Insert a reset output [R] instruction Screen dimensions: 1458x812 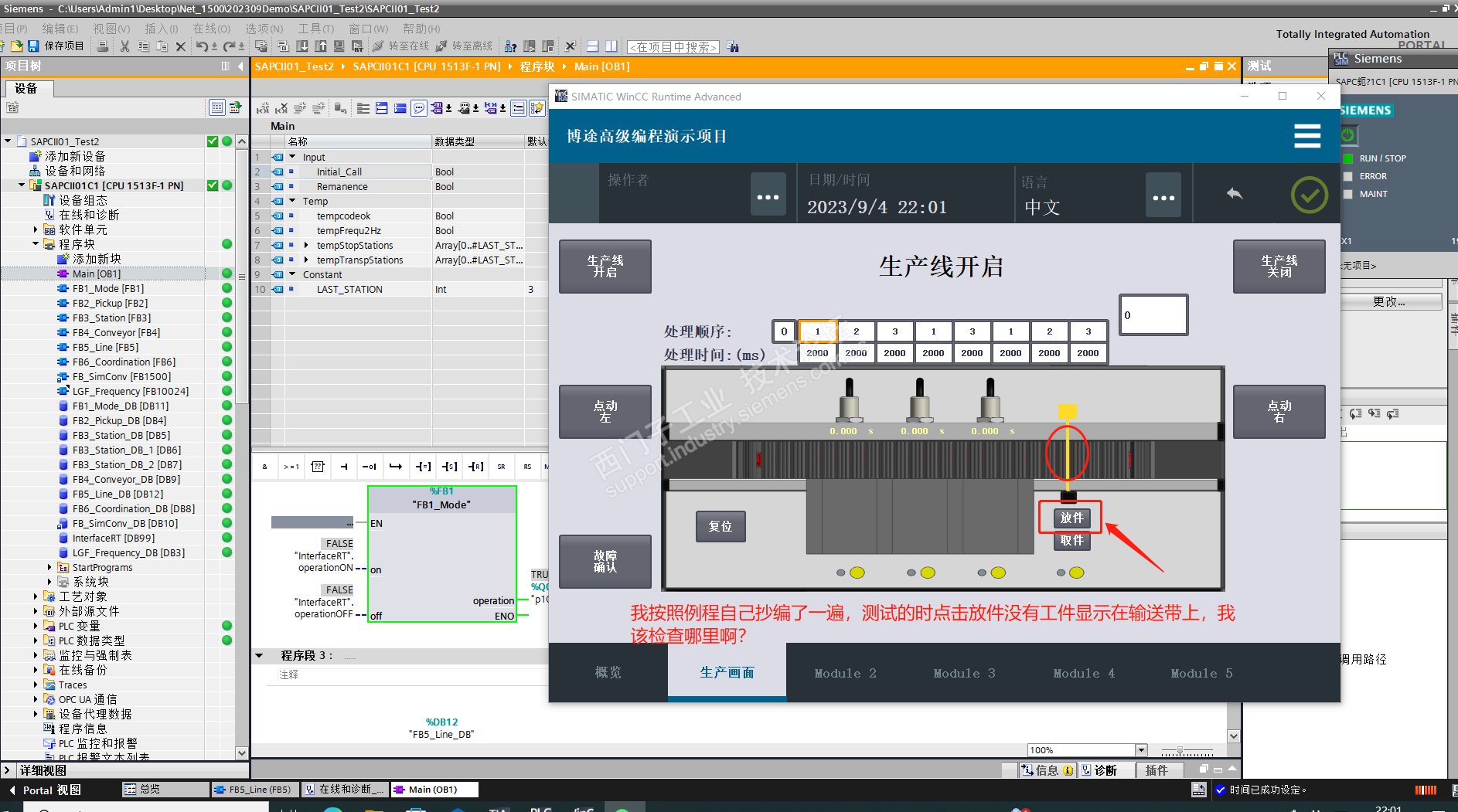point(475,467)
